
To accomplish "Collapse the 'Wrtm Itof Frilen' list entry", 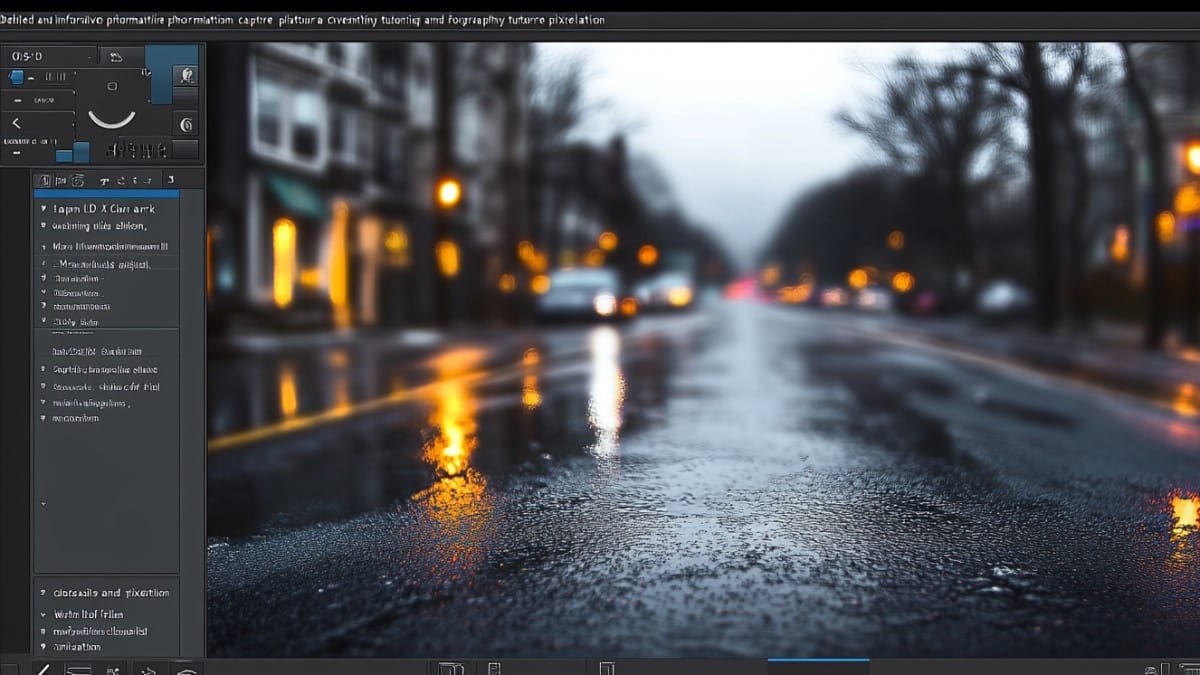I will [x=43, y=615].
